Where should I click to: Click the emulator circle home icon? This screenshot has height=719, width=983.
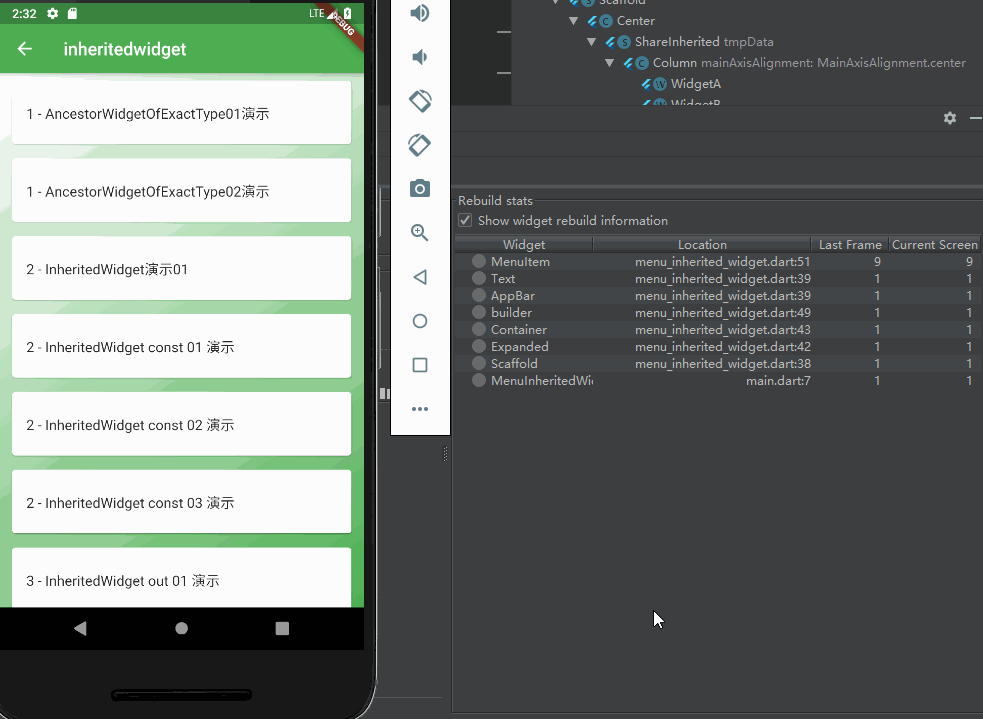[420, 321]
